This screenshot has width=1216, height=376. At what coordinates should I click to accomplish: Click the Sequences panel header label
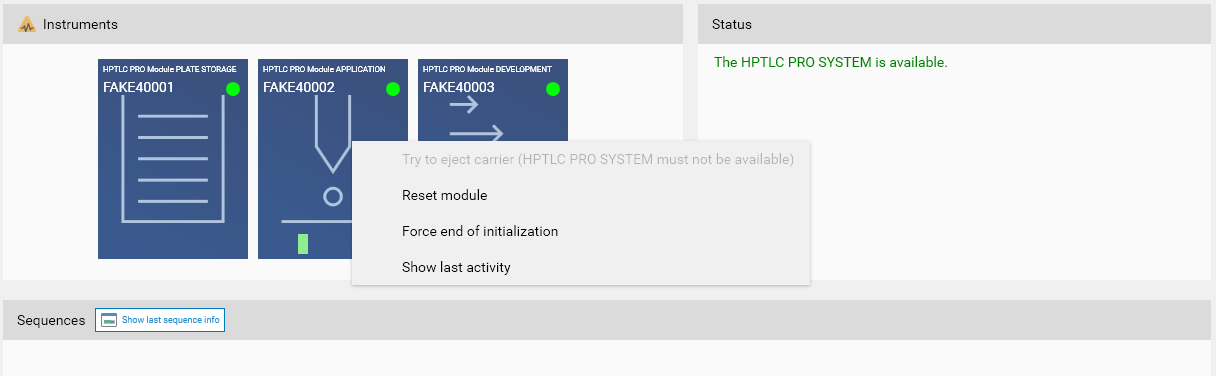[x=51, y=320]
